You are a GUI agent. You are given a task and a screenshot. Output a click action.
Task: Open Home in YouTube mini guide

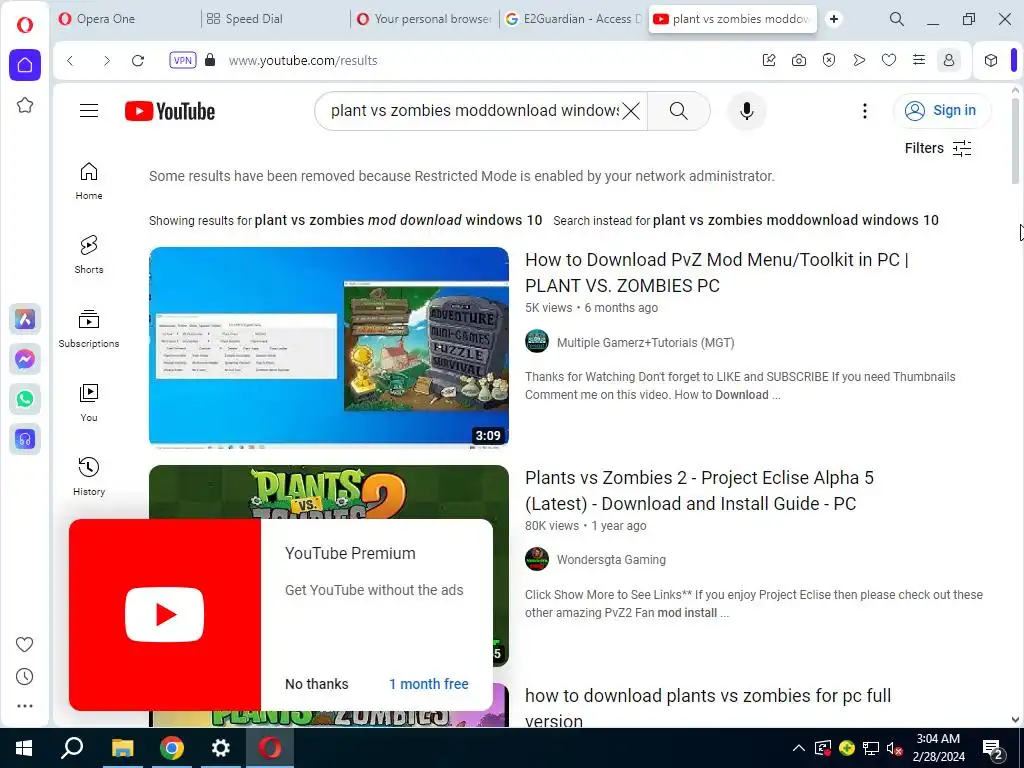(89, 181)
